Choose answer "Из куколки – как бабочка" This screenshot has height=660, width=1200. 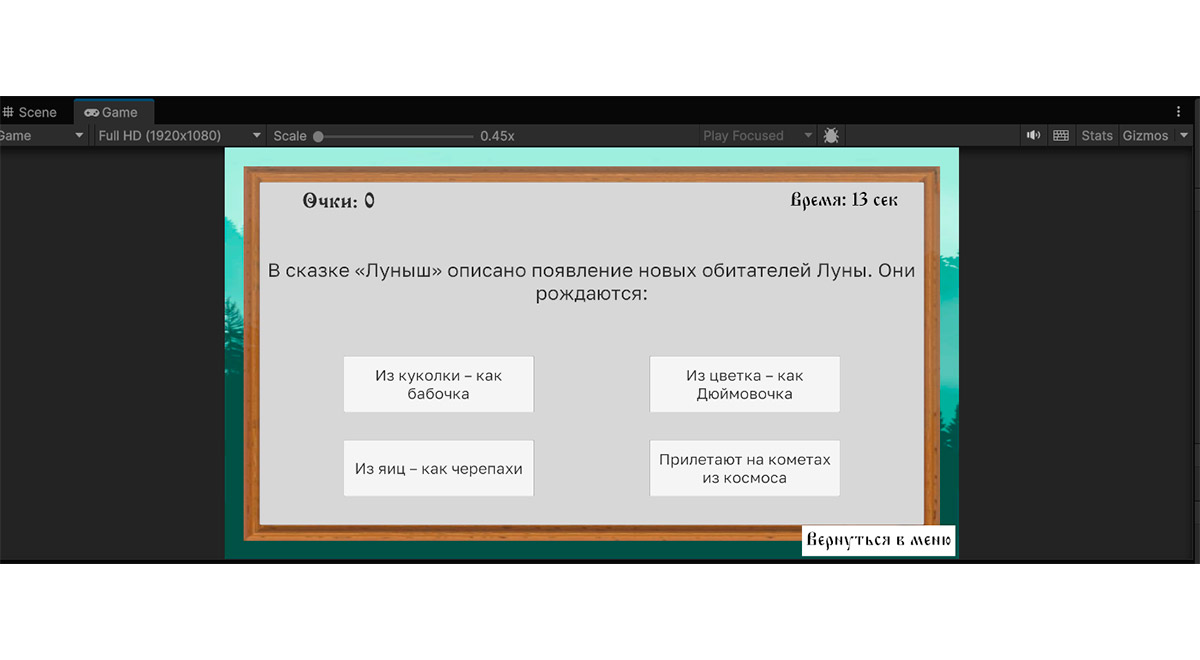[x=438, y=384]
